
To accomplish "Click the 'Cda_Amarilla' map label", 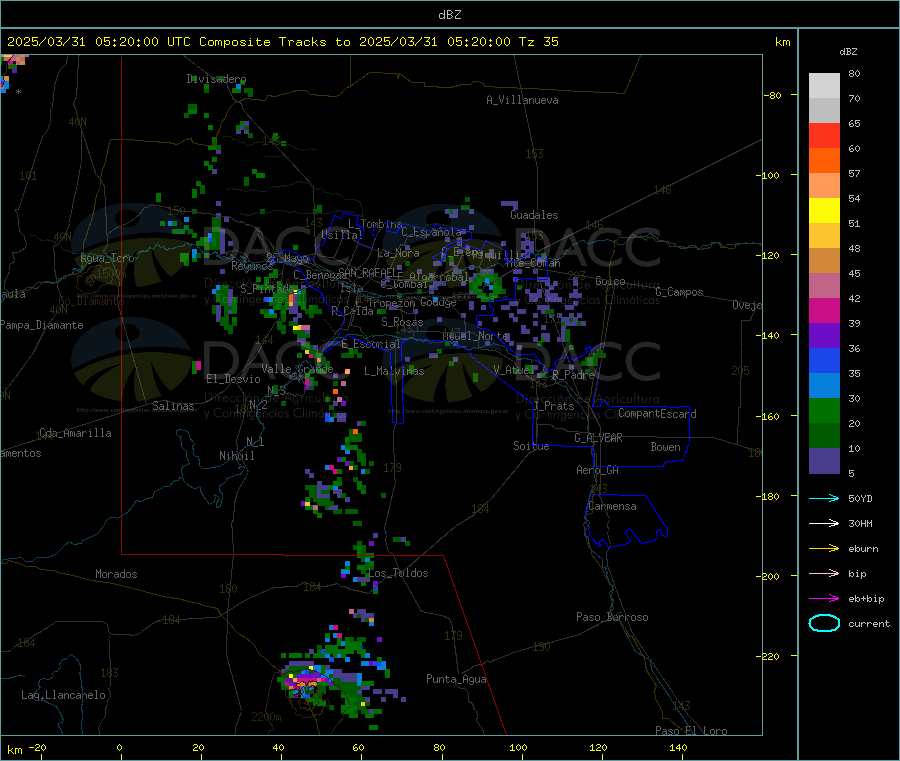I will [75, 433].
